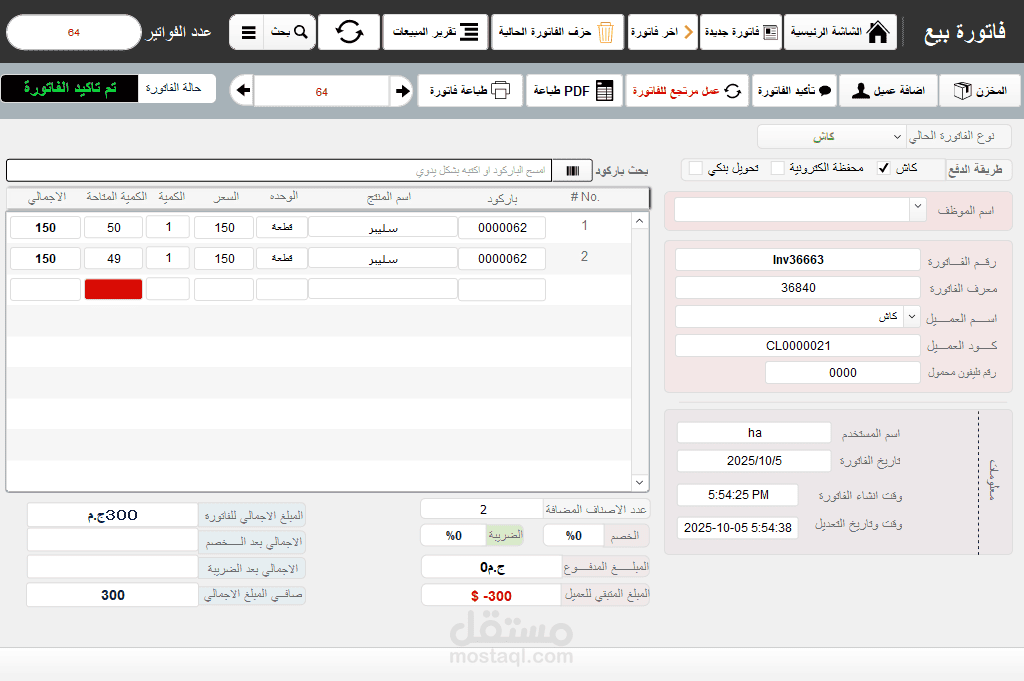Click the trash delete current invoice icon
The image size is (1024, 681).
click(x=605, y=32)
